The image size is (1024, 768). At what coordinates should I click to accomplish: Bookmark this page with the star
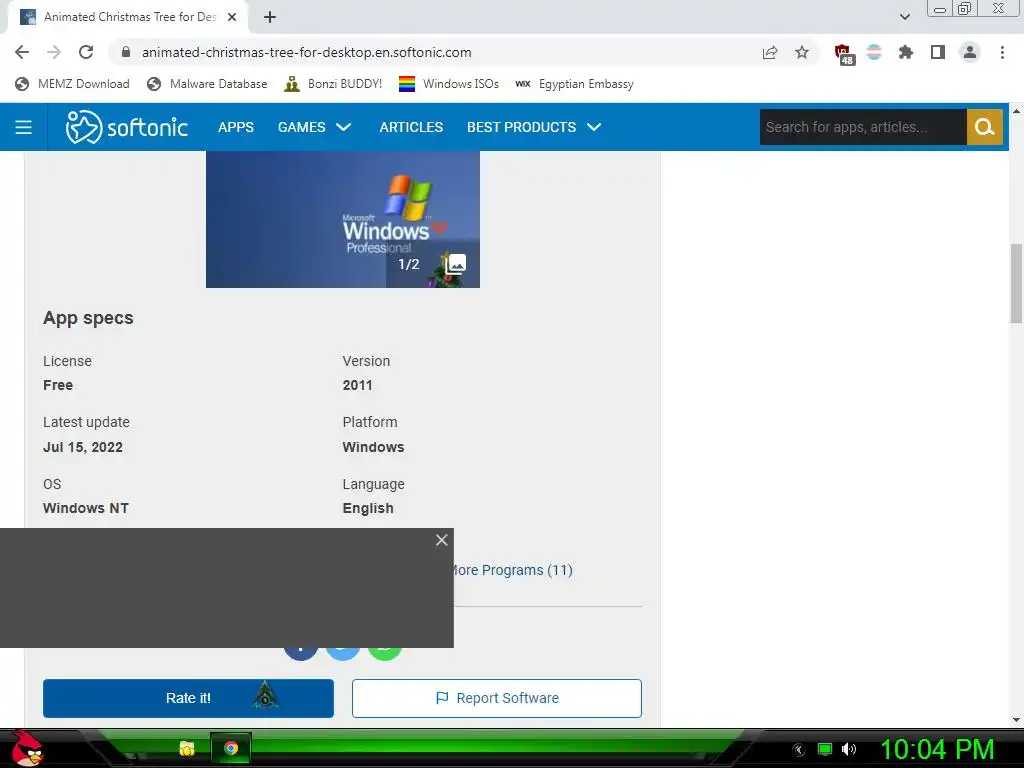[x=802, y=52]
